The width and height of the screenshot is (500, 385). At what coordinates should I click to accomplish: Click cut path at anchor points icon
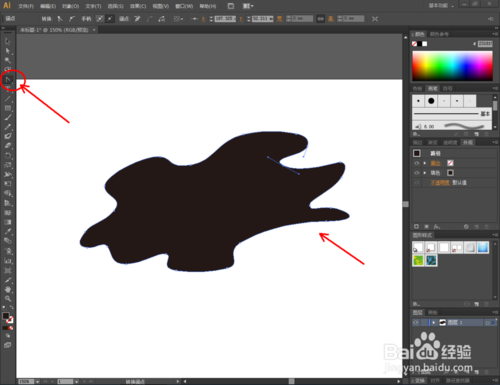(x=162, y=19)
